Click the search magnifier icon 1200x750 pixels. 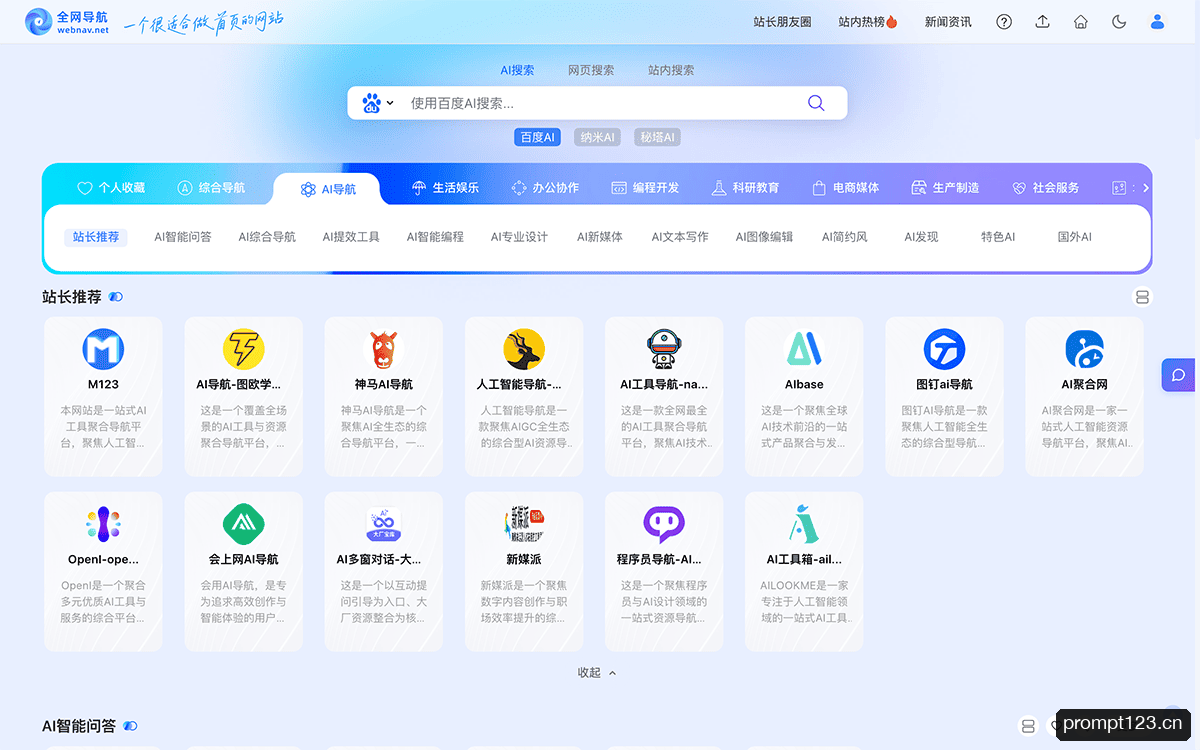point(816,103)
